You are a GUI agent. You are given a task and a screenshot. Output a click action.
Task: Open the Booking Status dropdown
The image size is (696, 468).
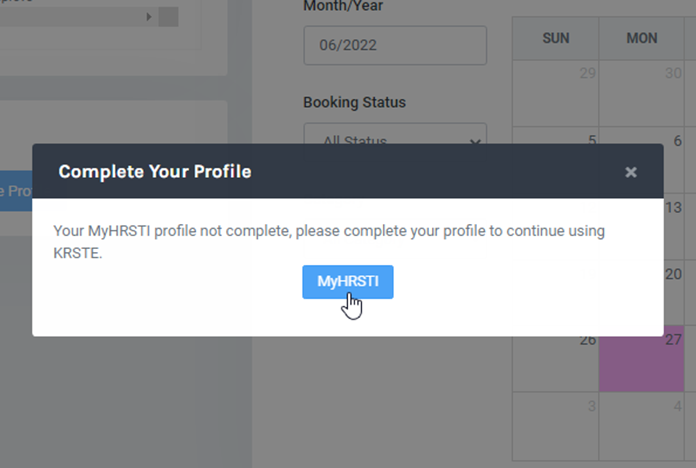click(395, 134)
